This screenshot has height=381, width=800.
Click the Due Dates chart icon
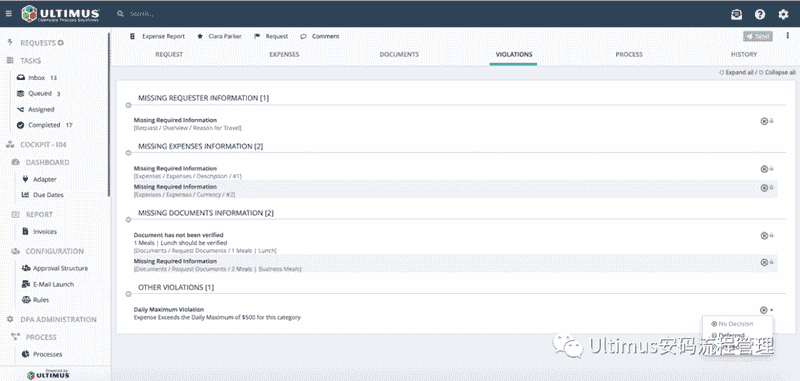(26, 195)
